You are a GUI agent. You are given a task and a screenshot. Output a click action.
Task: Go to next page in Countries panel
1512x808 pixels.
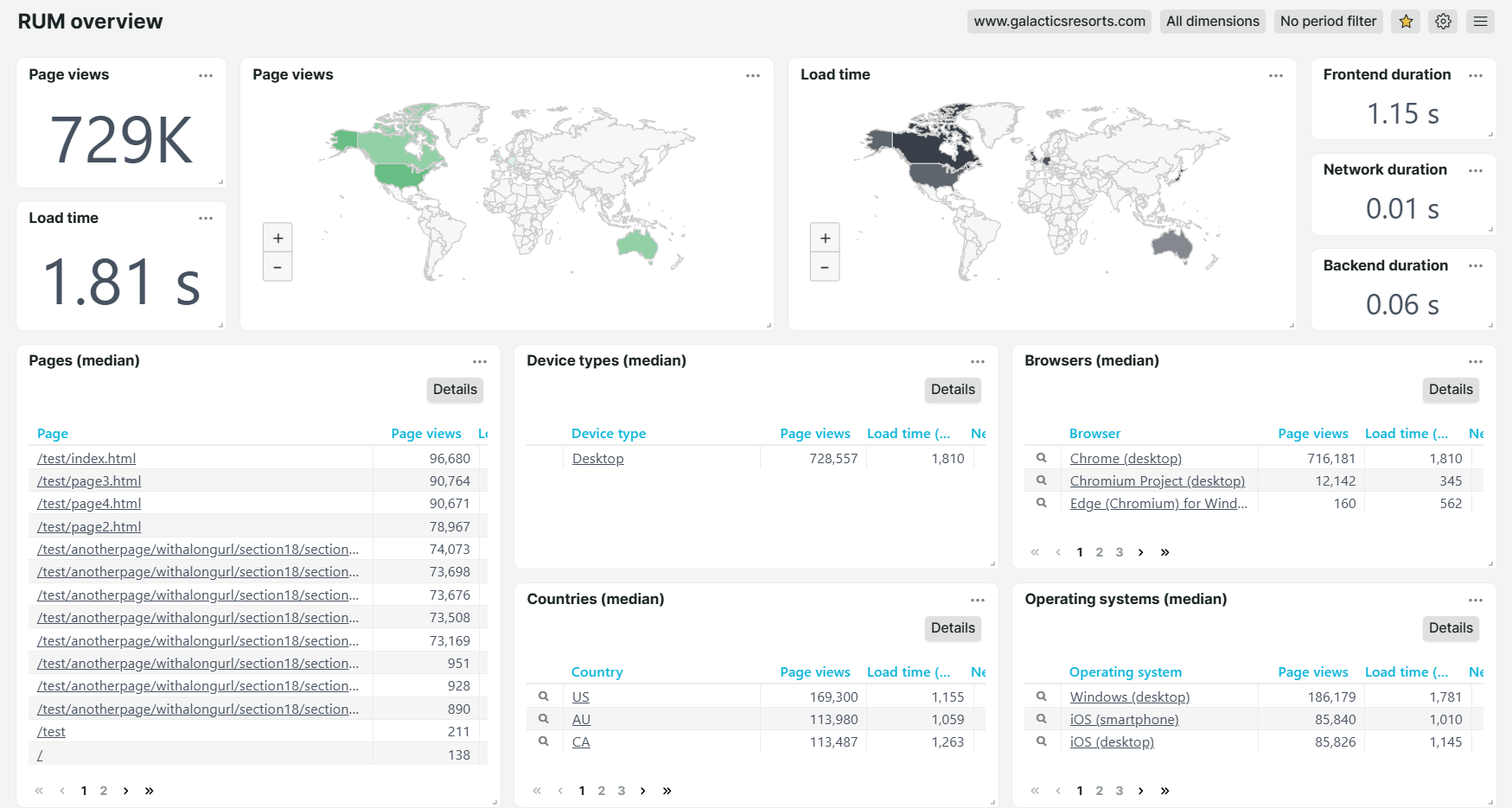tap(642, 791)
